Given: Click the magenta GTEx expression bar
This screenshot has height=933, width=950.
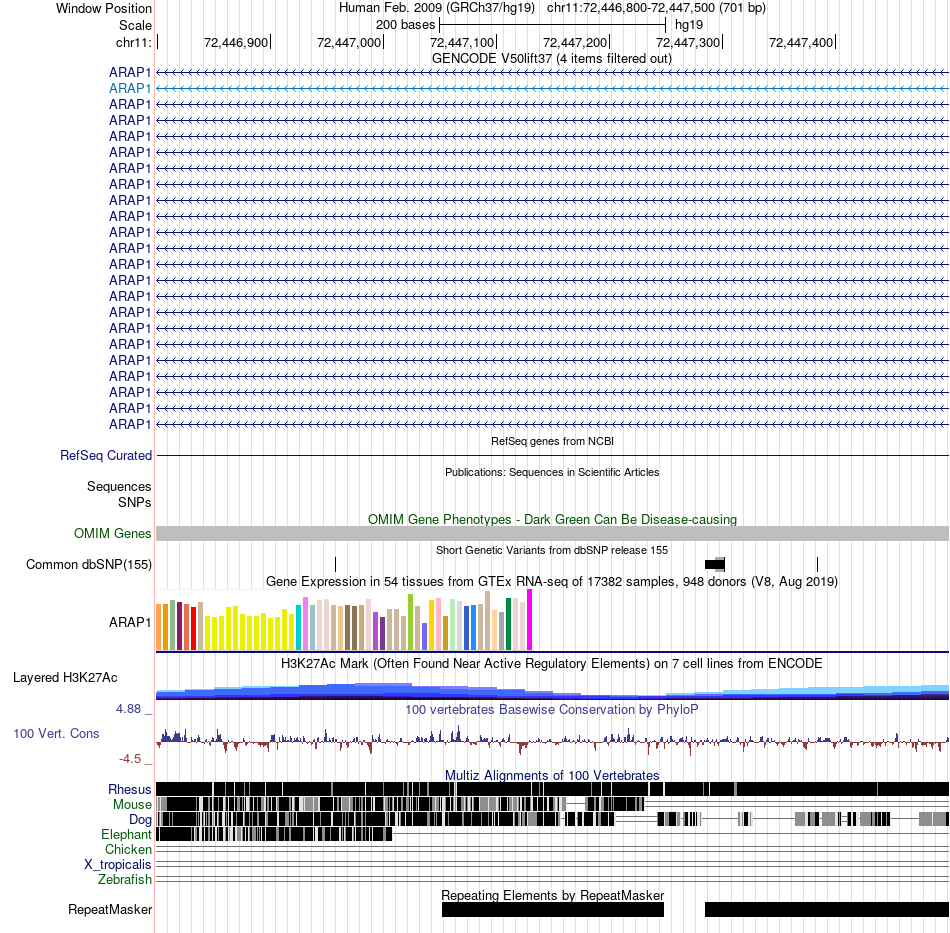Looking at the screenshot, I should tap(530, 620).
